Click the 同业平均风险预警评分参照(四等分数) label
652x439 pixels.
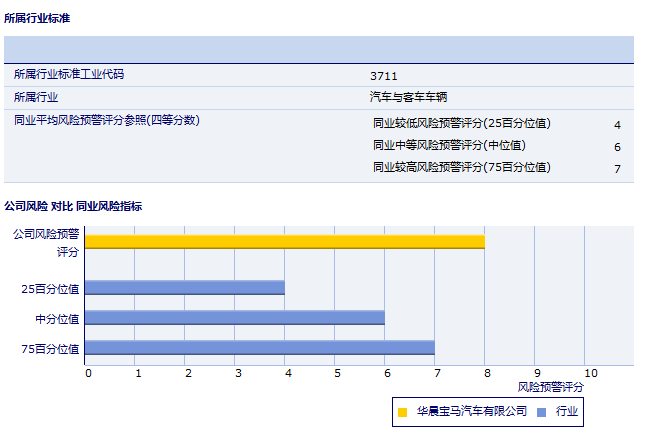tap(106, 121)
